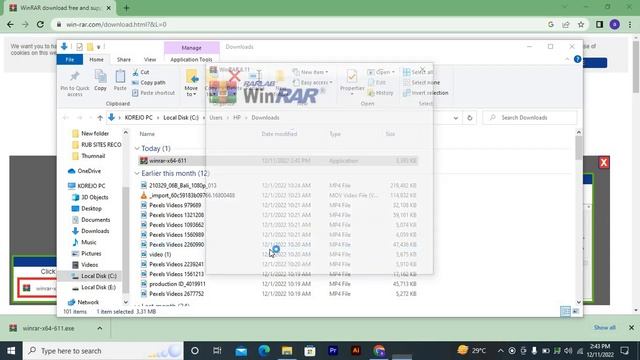Go up one folder level arrow
The height and width of the screenshot is (360, 640).
coord(100,118)
